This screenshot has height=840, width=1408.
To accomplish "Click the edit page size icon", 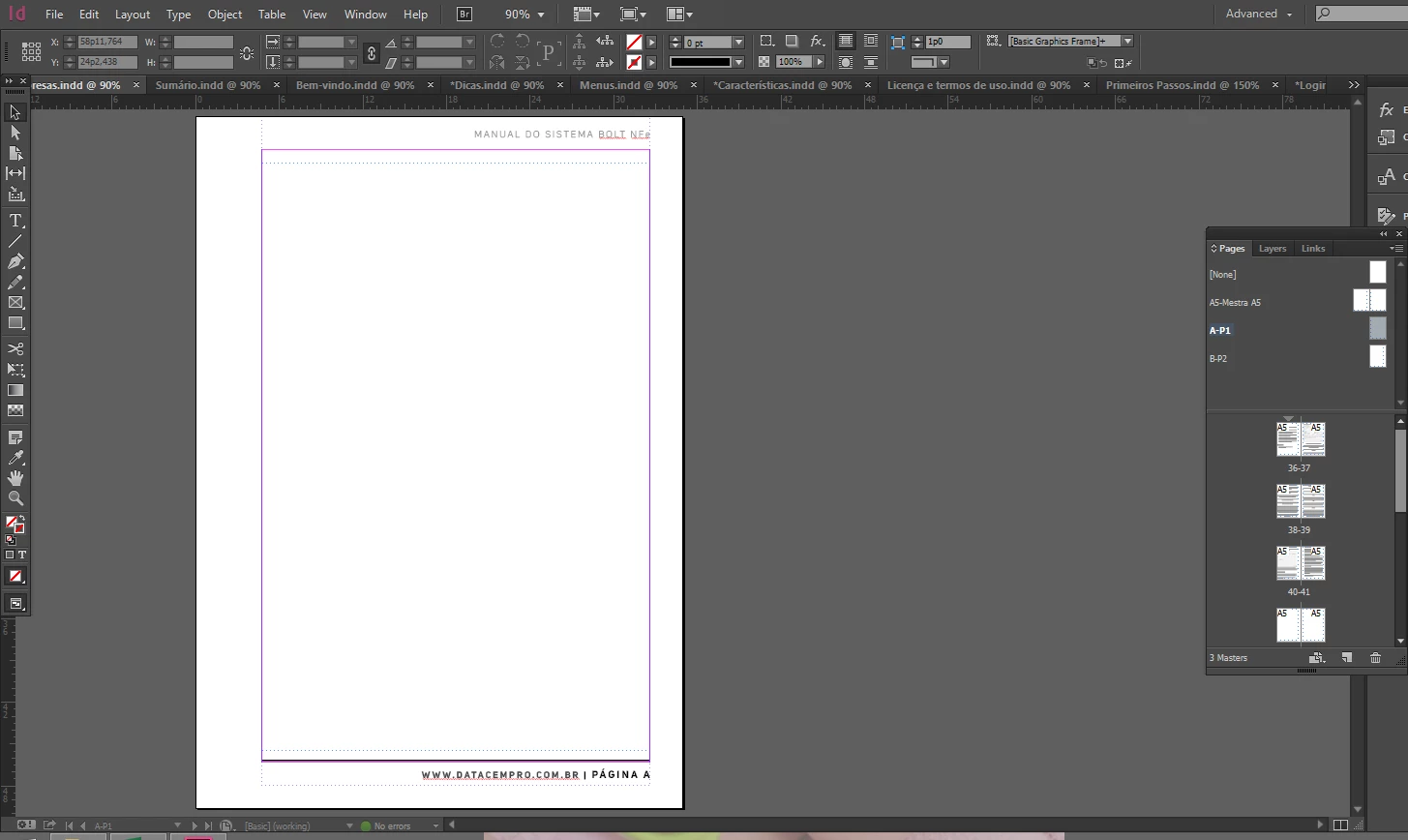I will coord(1316,658).
